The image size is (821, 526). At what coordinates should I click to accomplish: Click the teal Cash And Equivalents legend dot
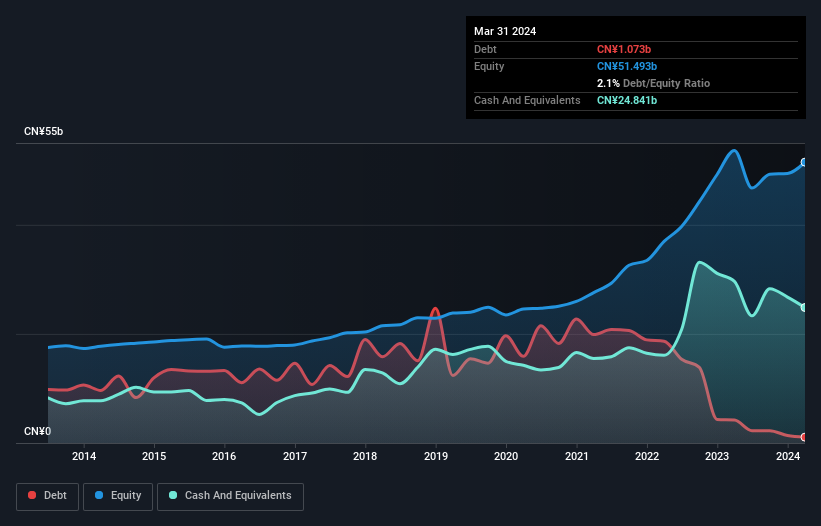click(173, 495)
